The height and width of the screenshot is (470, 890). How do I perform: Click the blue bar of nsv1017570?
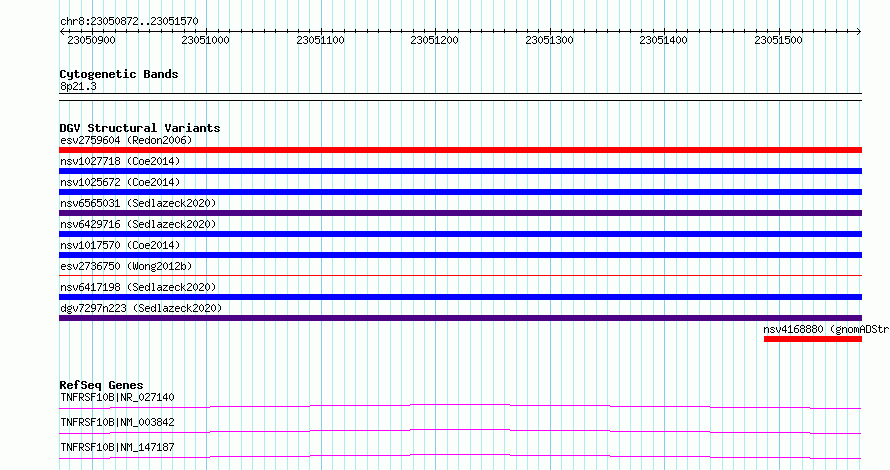click(460, 255)
